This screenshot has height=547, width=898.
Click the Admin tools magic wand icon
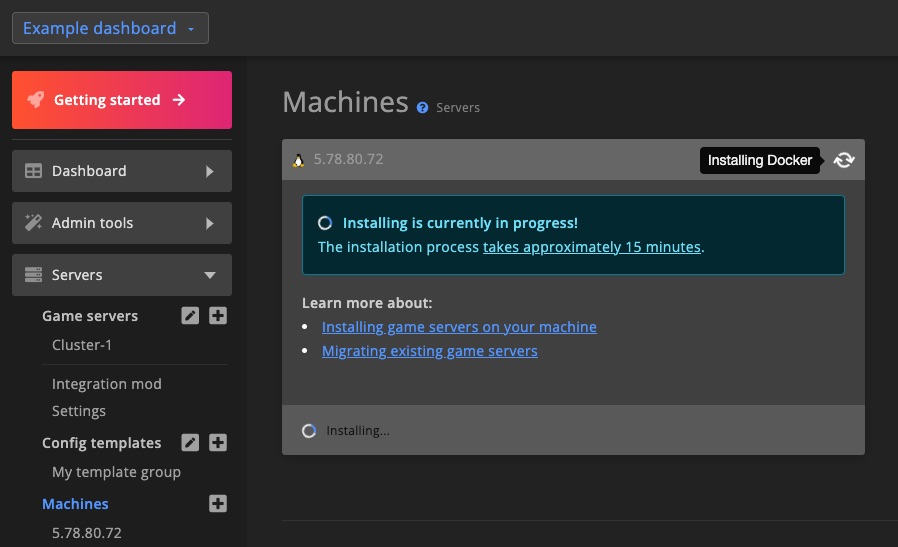click(33, 222)
